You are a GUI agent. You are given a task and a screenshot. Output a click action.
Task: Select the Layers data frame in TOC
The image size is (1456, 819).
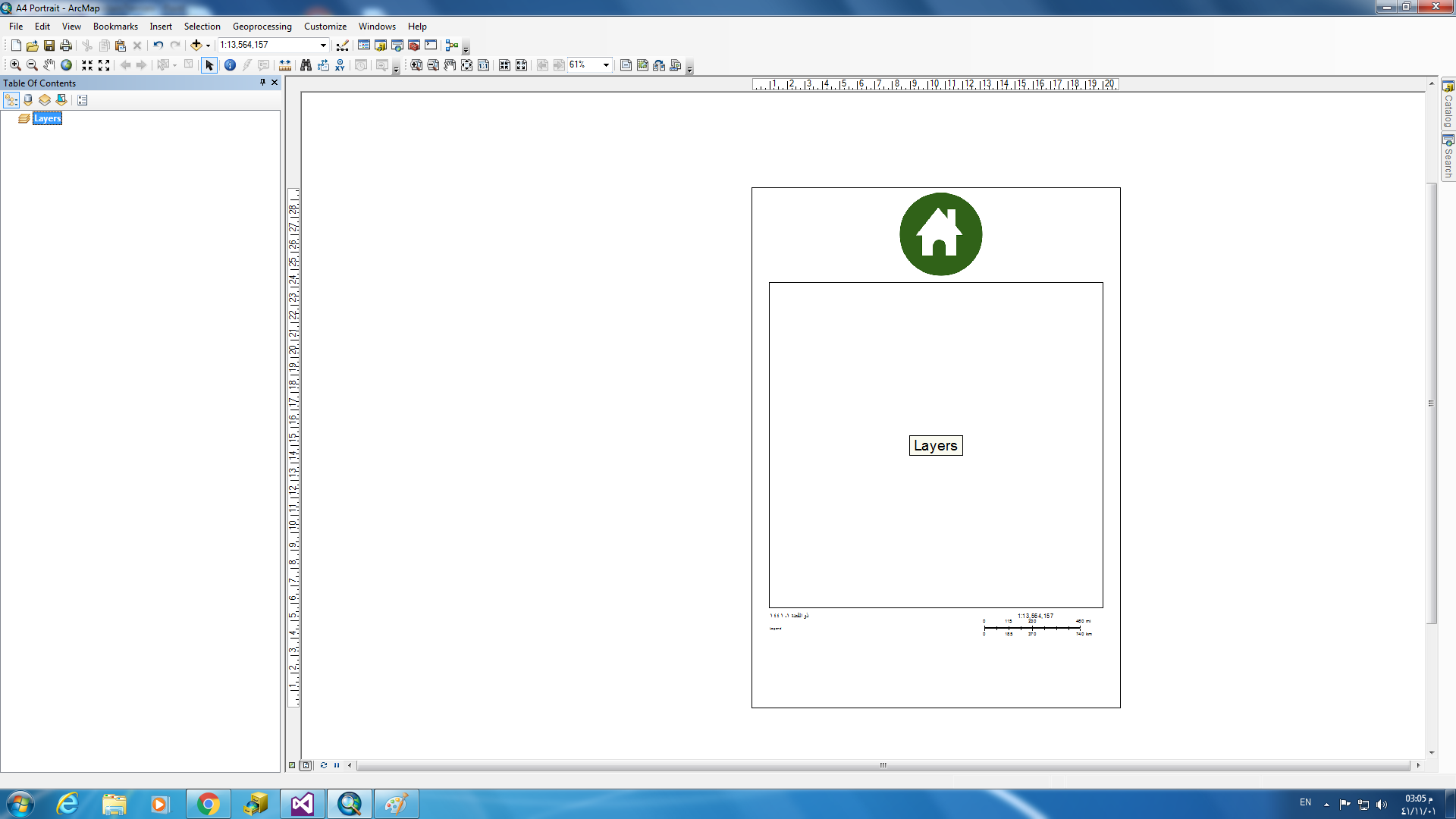click(x=47, y=118)
